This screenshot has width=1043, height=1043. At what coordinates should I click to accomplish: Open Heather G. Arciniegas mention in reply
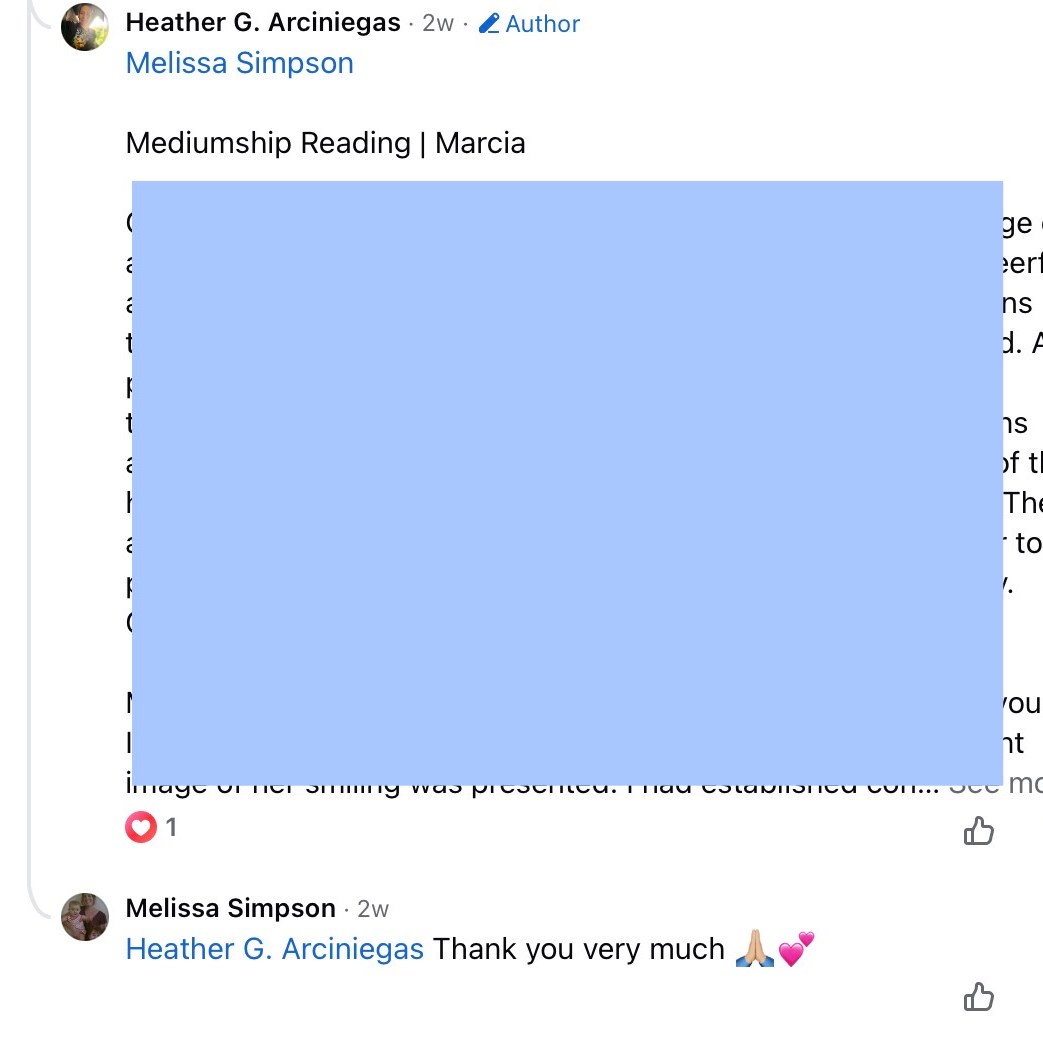[x=275, y=949]
